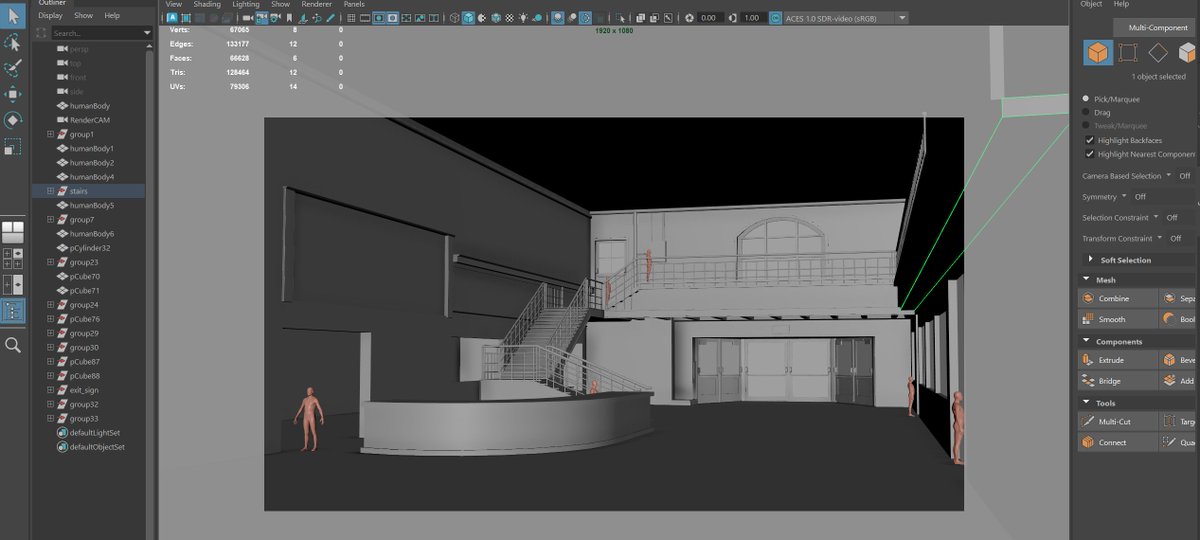1200x540 pixels.
Task: Expand exit_sign node in Outliner
Action: click(x=51, y=390)
